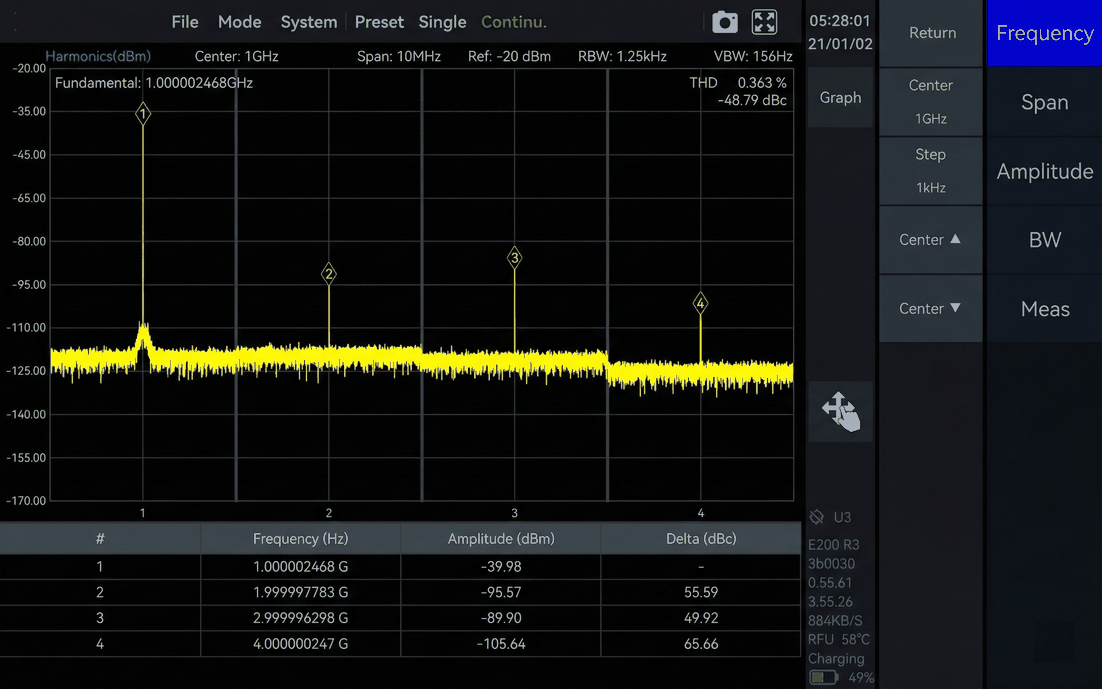Open the Mode menu
The width and height of the screenshot is (1102, 689).
pos(240,22)
